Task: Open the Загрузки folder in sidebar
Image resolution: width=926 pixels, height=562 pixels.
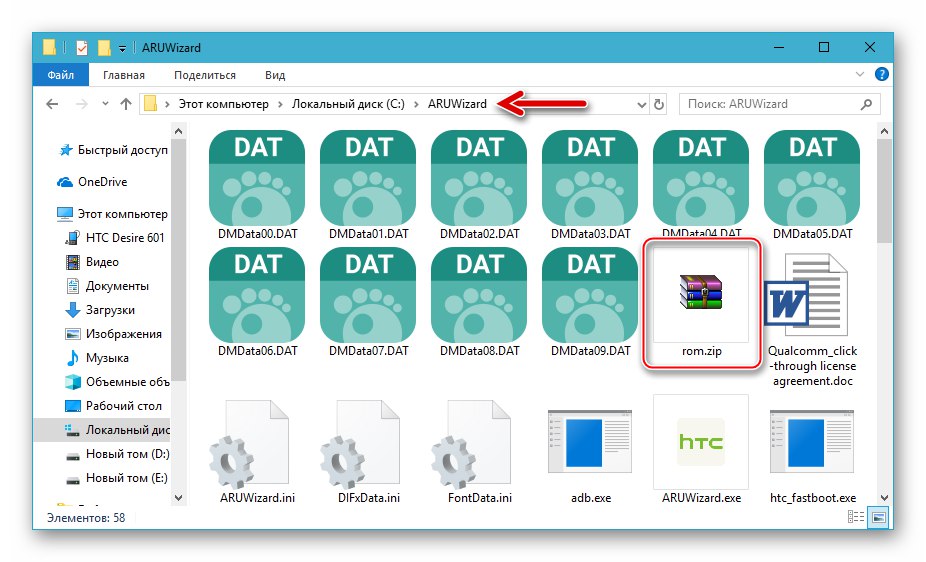Action: pyautogui.click(x=100, y=310)
